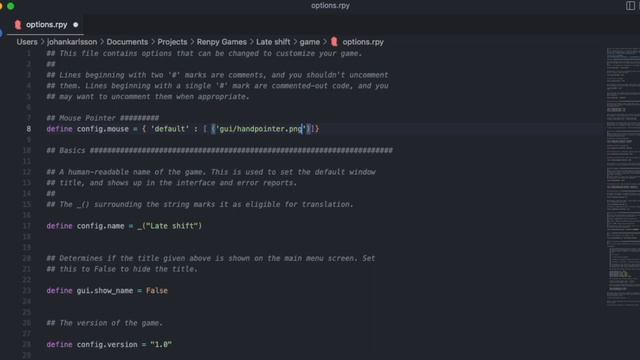Click config.name on line 17
Viewport: 640px width, 360px height.
tap(100, 226)
